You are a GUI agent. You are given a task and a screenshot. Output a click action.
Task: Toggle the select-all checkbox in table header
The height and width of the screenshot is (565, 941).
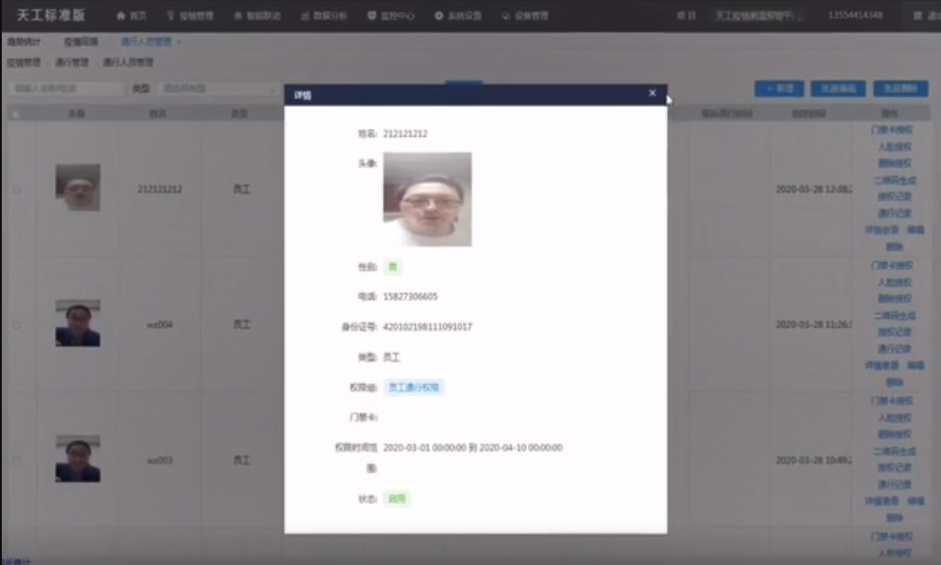point(16,114)
